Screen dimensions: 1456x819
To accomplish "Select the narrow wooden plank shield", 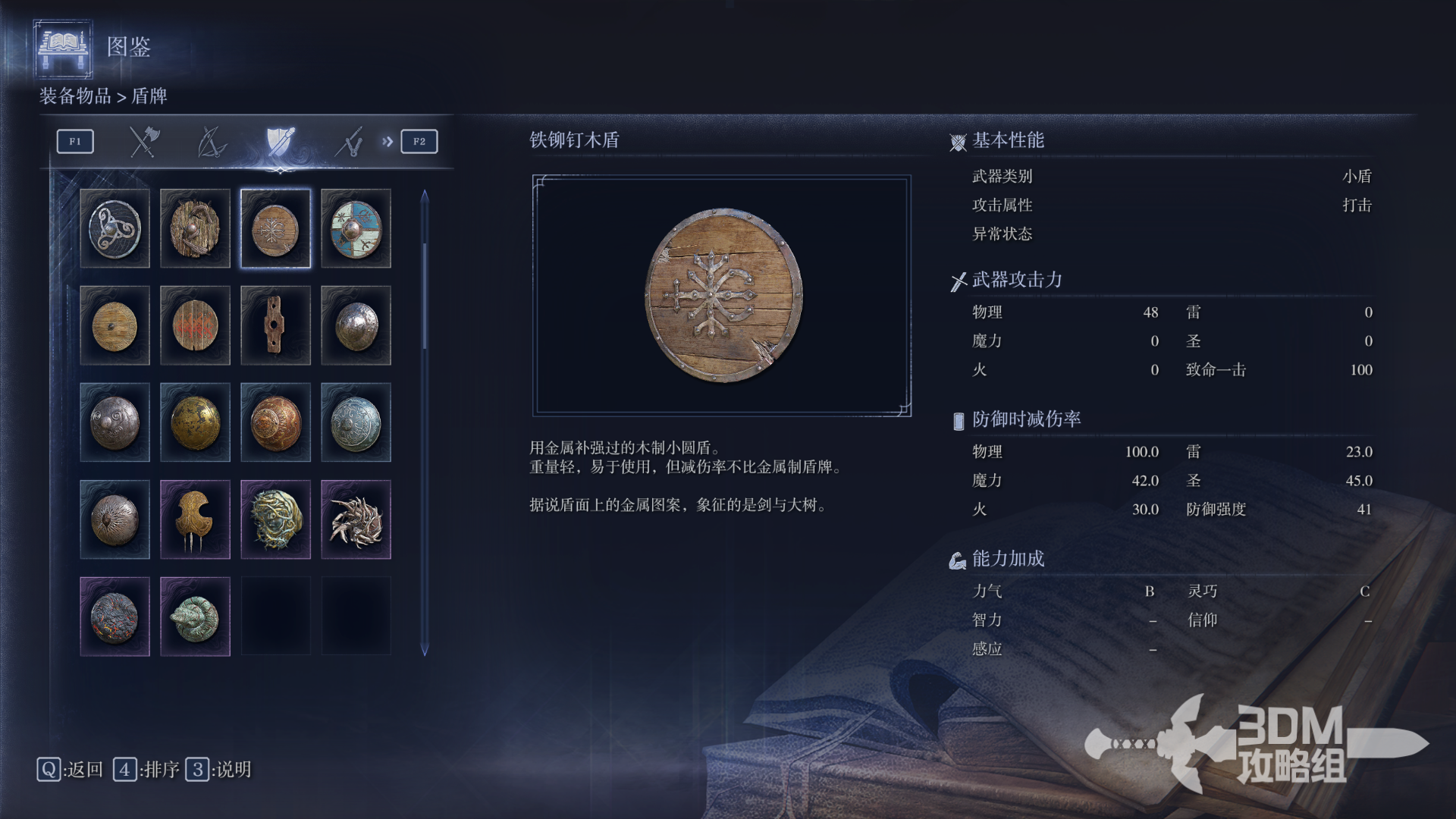I will coord(275,325).
